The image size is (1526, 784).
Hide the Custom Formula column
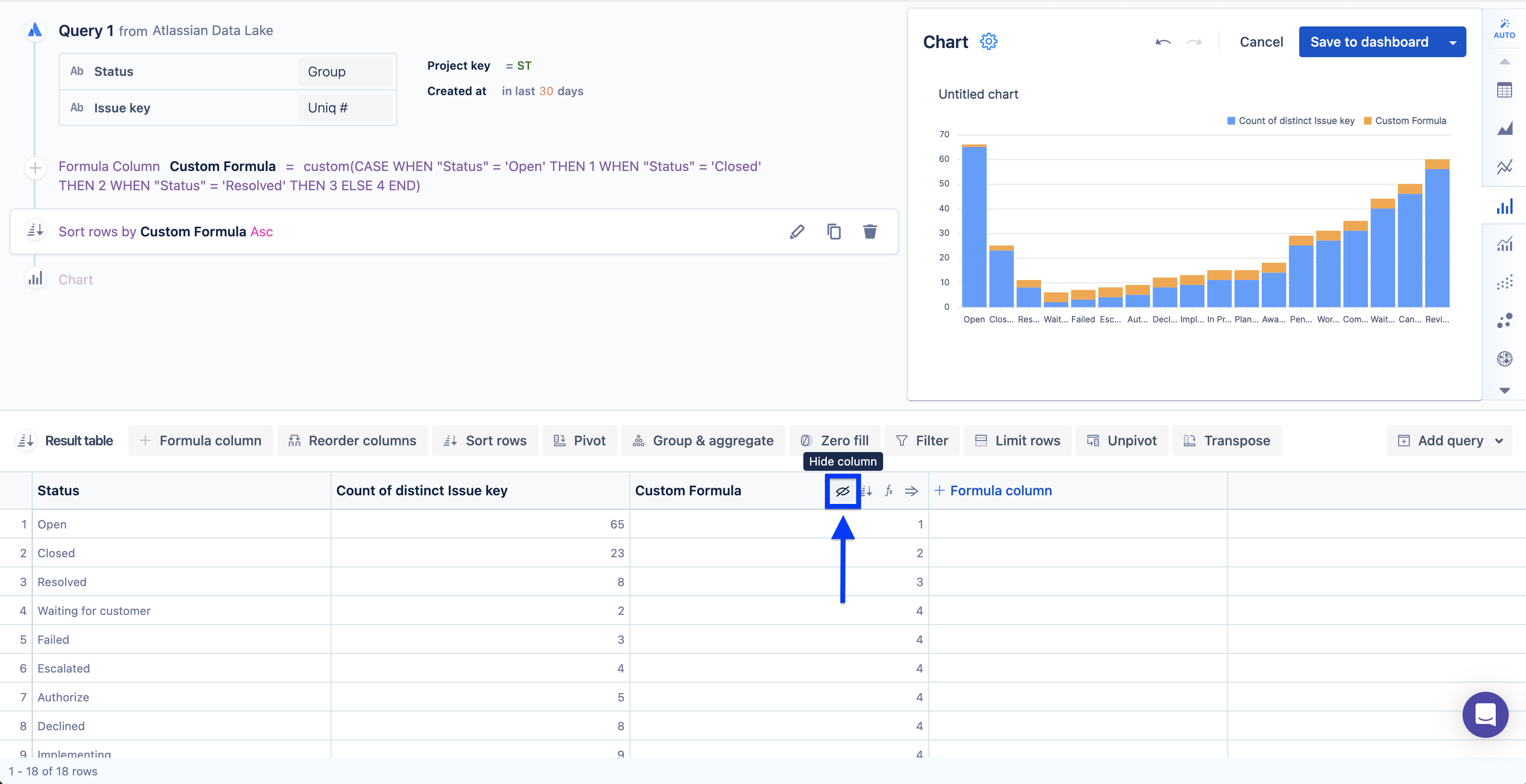842,491
